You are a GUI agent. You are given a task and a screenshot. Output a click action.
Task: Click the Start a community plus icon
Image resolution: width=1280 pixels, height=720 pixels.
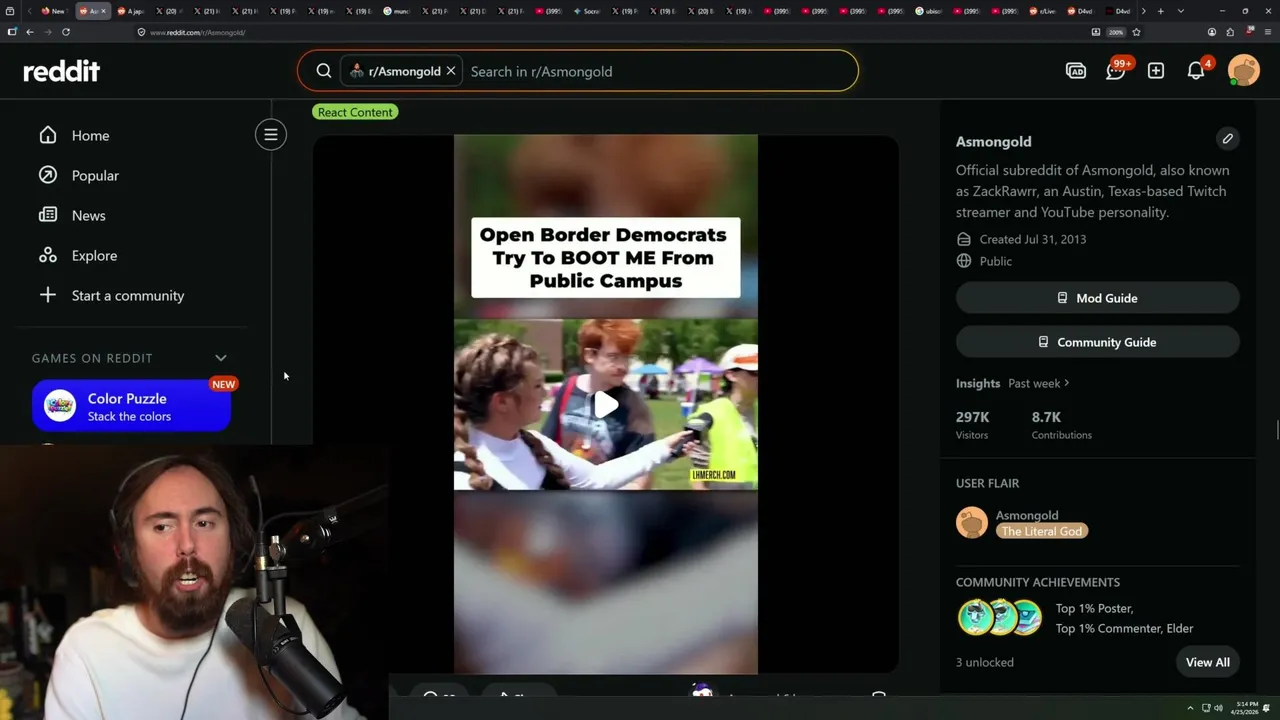48,295
